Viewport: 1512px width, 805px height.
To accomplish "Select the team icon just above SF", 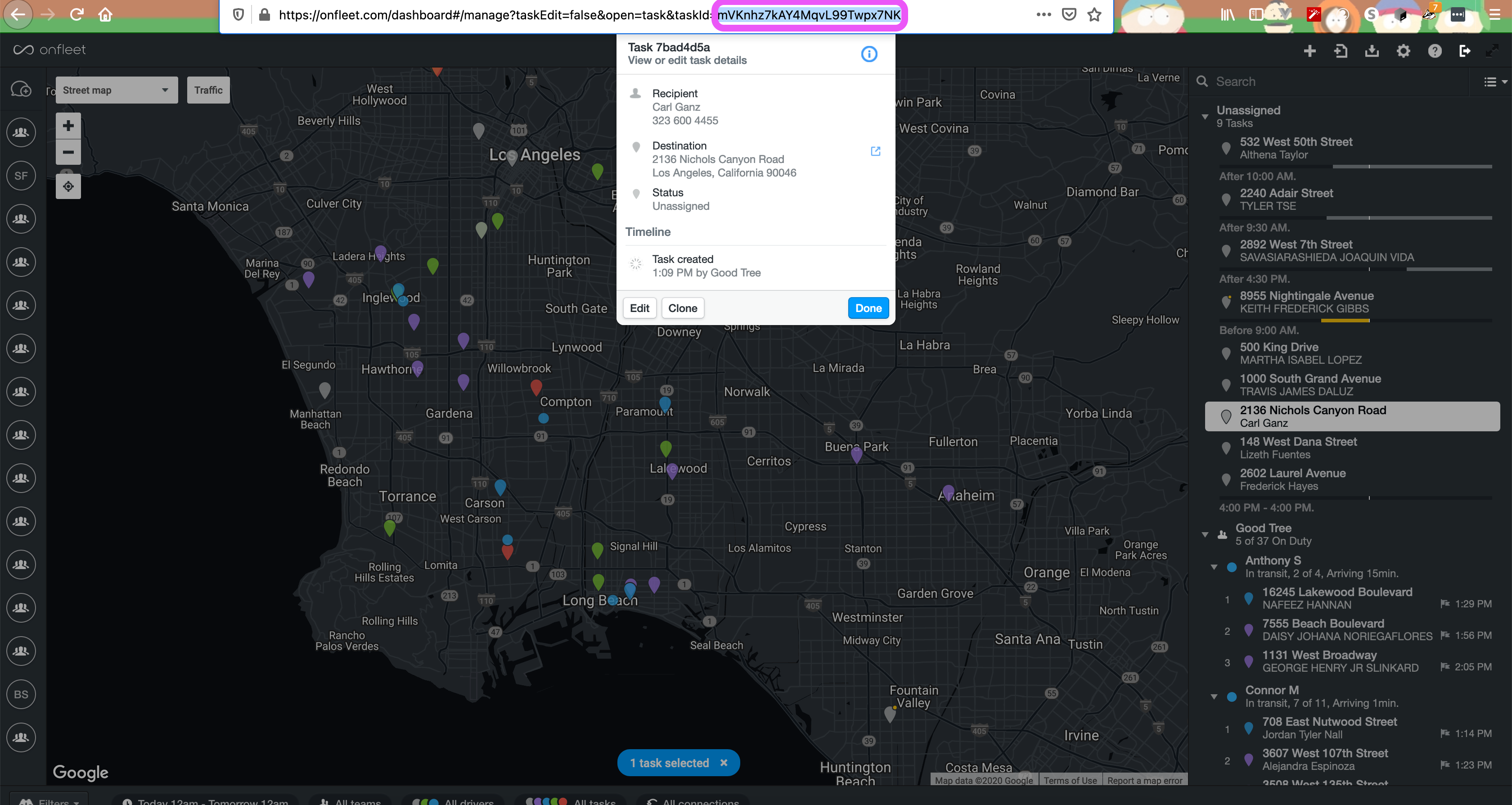I will click(21, 132).
